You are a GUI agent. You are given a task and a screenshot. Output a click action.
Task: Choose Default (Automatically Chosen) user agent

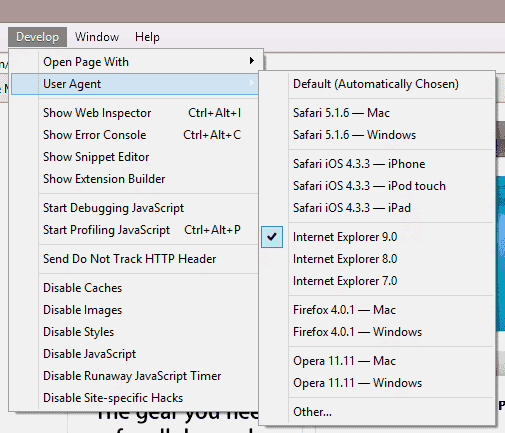click(x=377, y=84)
